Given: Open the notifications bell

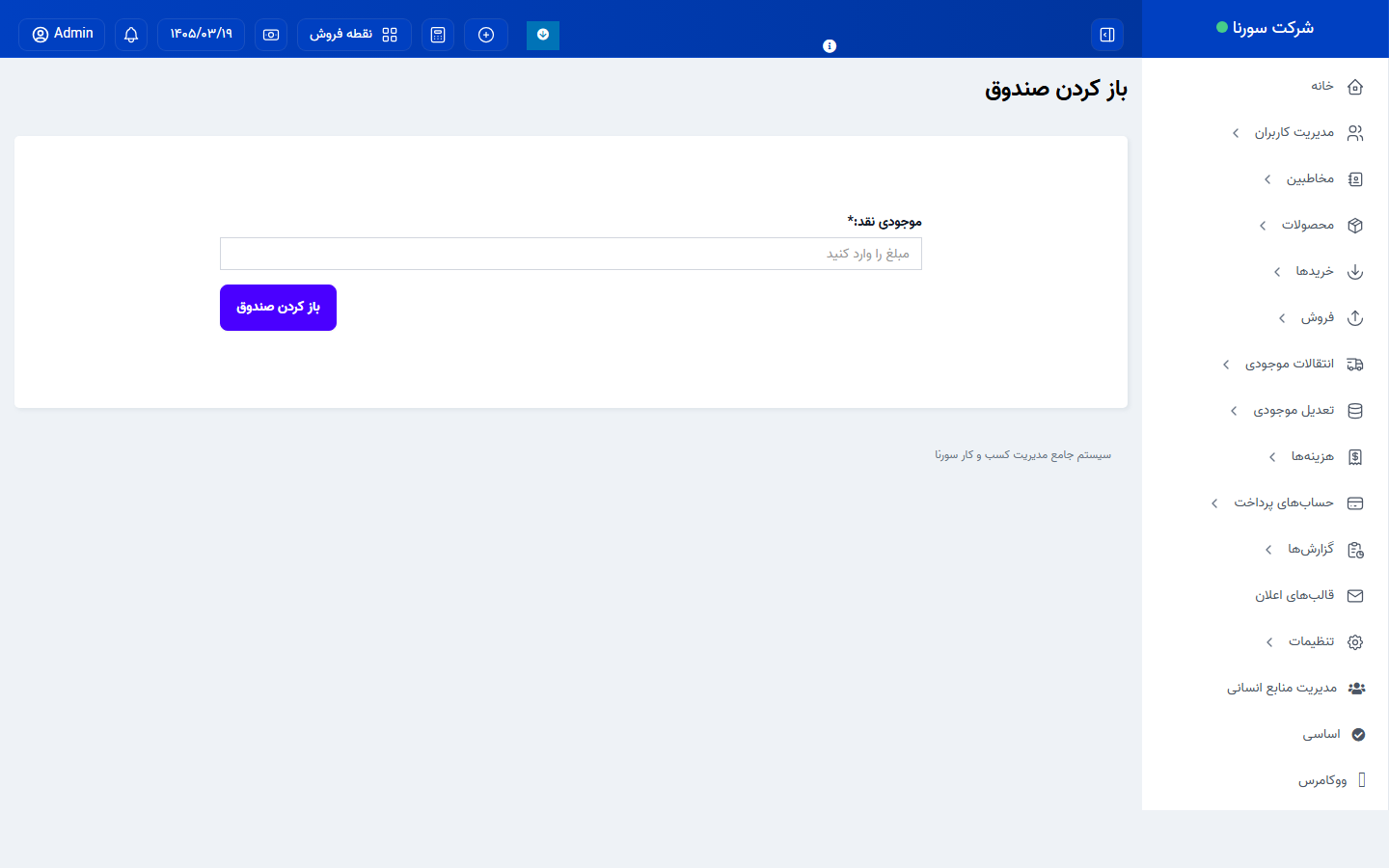Looking at the screenshot, I should 131,35.
